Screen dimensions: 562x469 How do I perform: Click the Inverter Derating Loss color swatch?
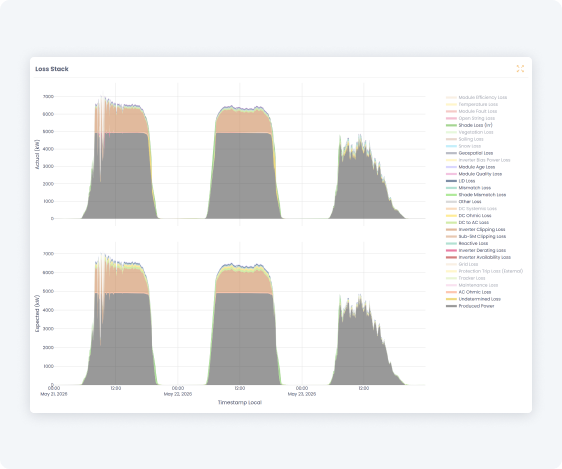[x=451, y=250]
